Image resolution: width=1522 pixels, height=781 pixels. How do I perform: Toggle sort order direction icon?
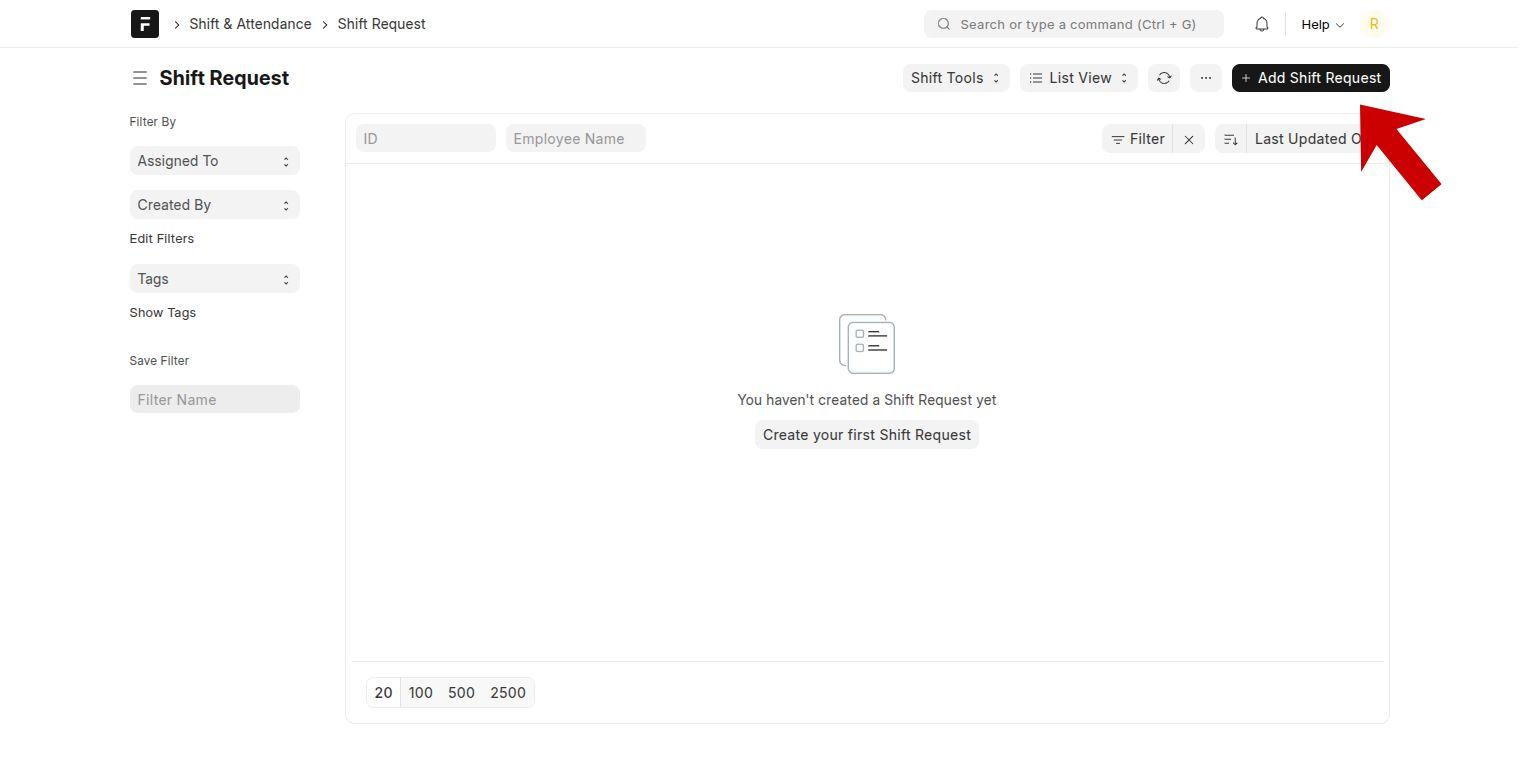click(1231, 139)
